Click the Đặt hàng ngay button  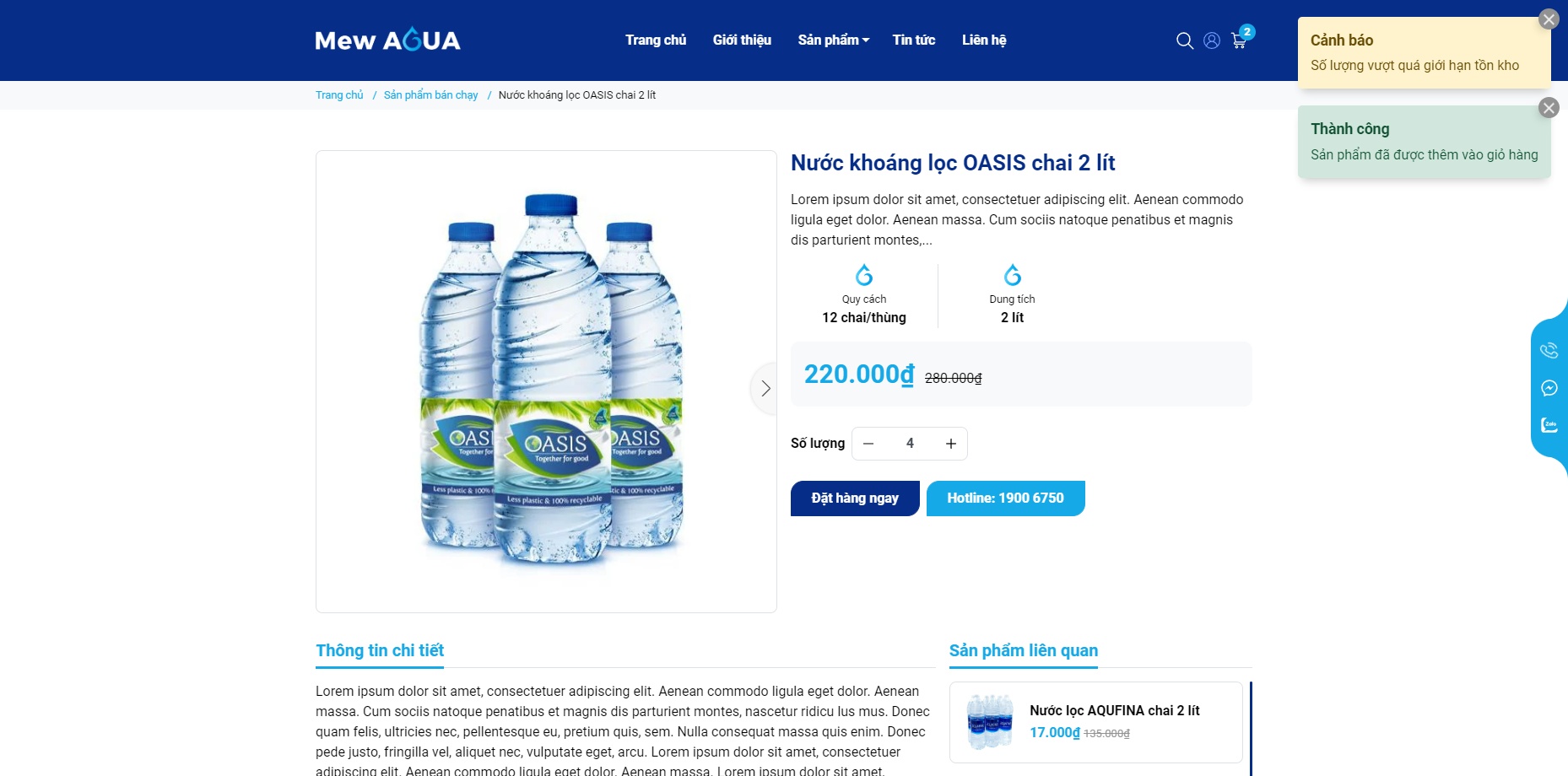tap(855, 498)
